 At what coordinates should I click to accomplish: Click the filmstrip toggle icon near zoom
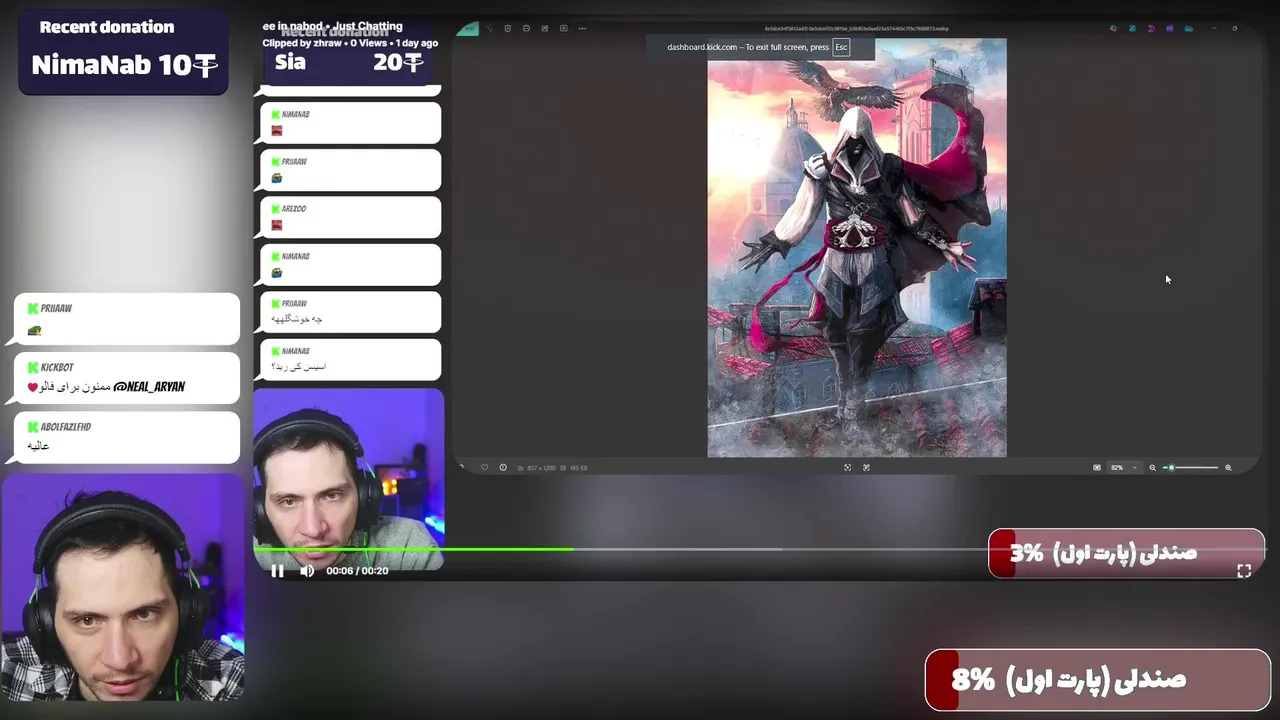coord(1097,467)
